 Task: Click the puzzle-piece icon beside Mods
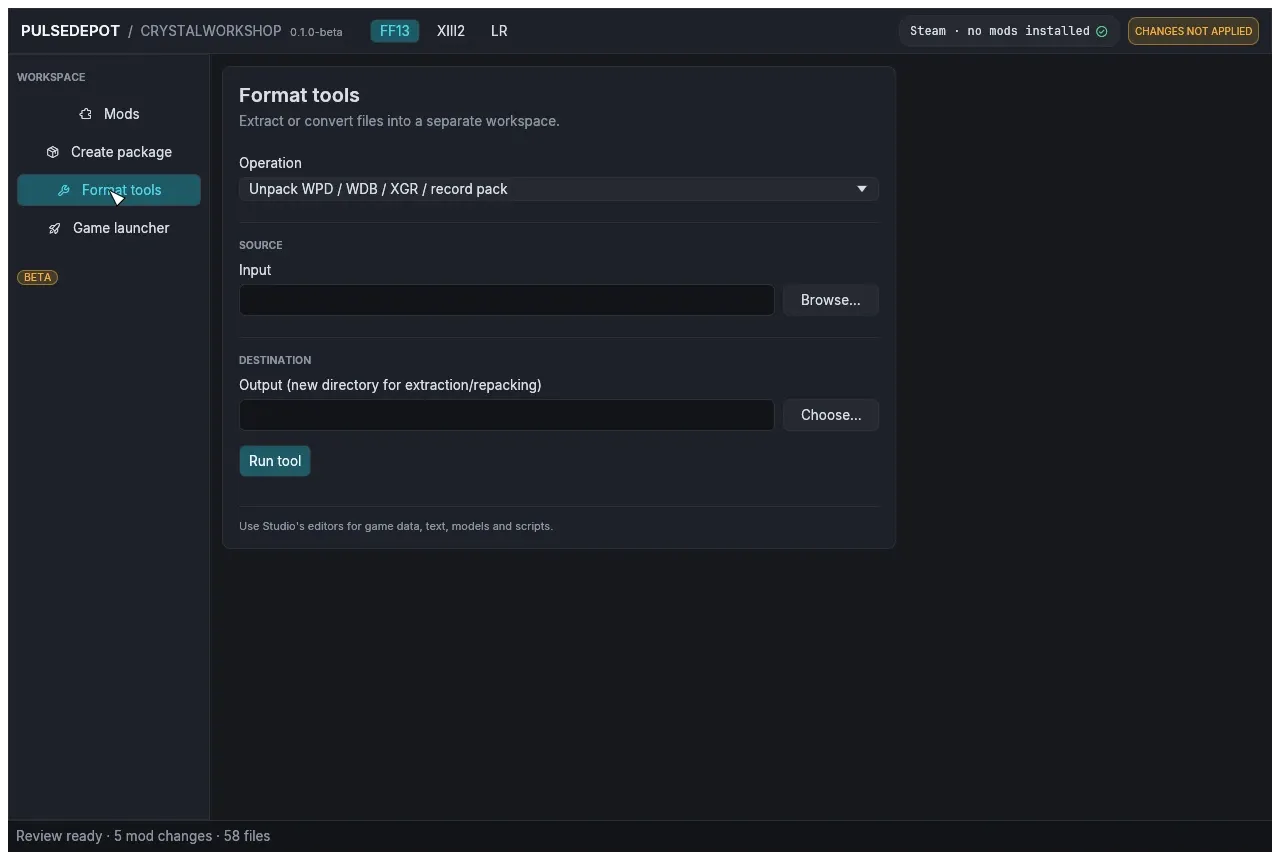coord(86,114)
